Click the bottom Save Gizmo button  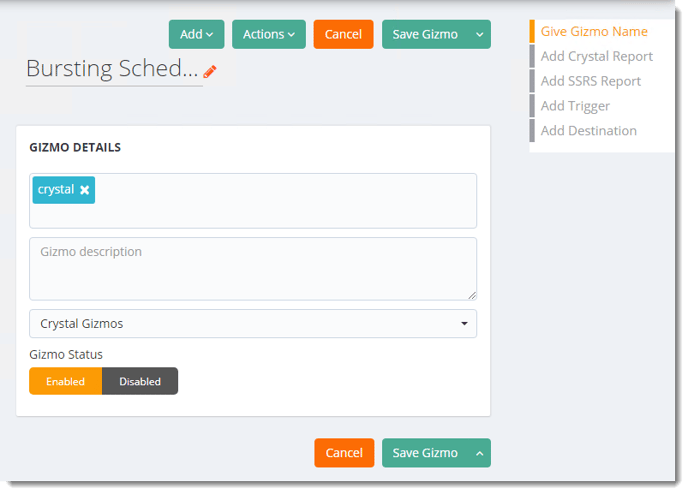(425, 453)
